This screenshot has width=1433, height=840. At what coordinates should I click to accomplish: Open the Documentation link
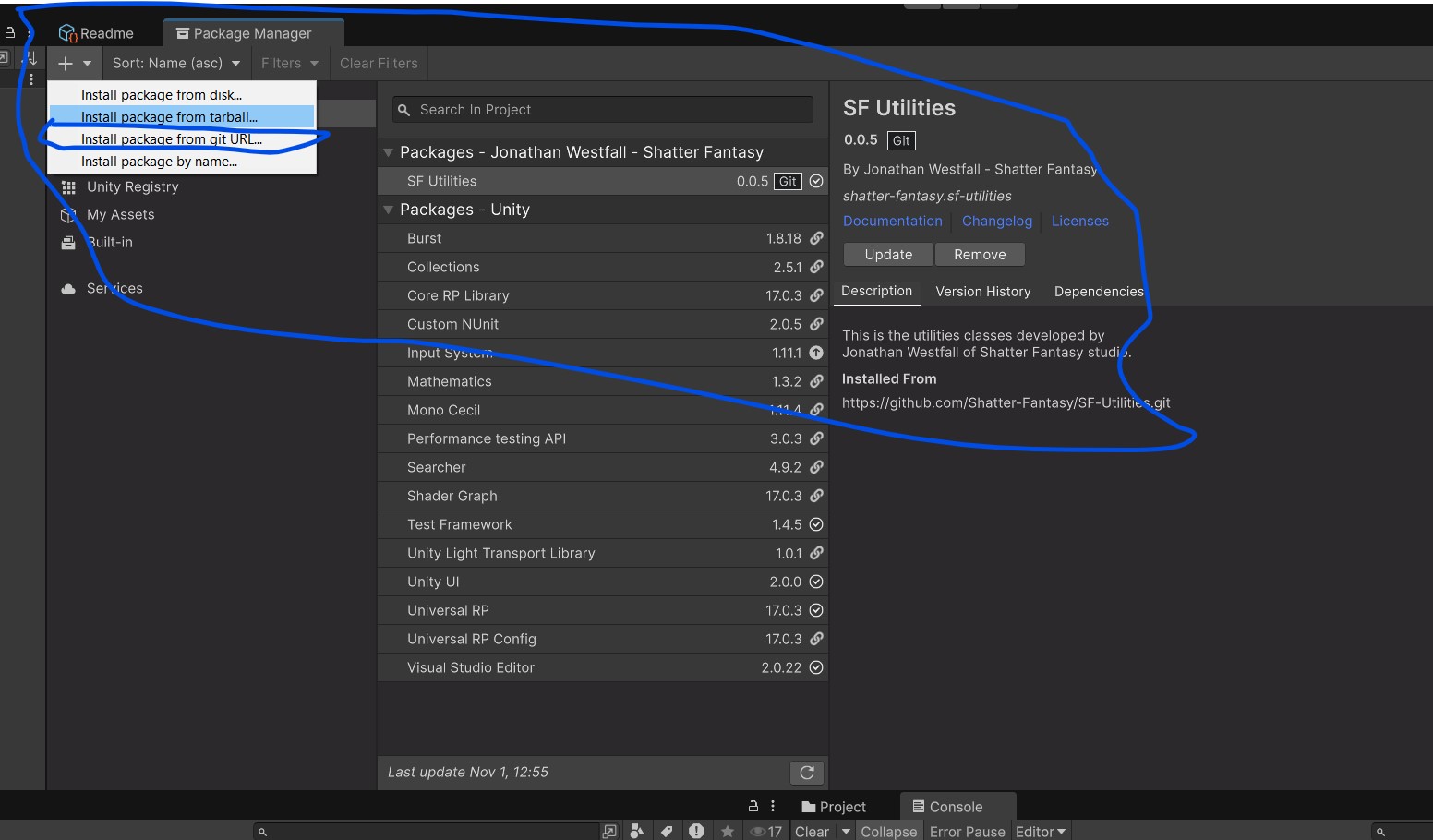[893, 222]
